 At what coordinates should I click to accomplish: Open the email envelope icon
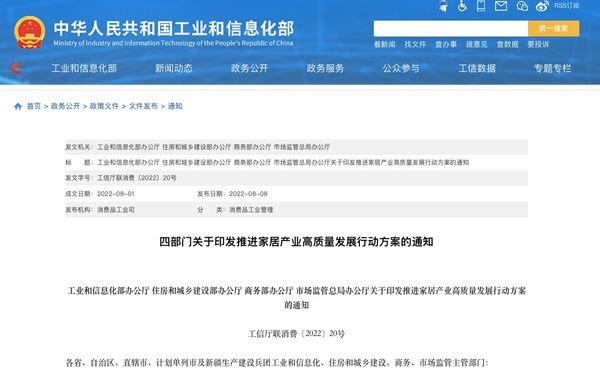[x=501, y=6]
